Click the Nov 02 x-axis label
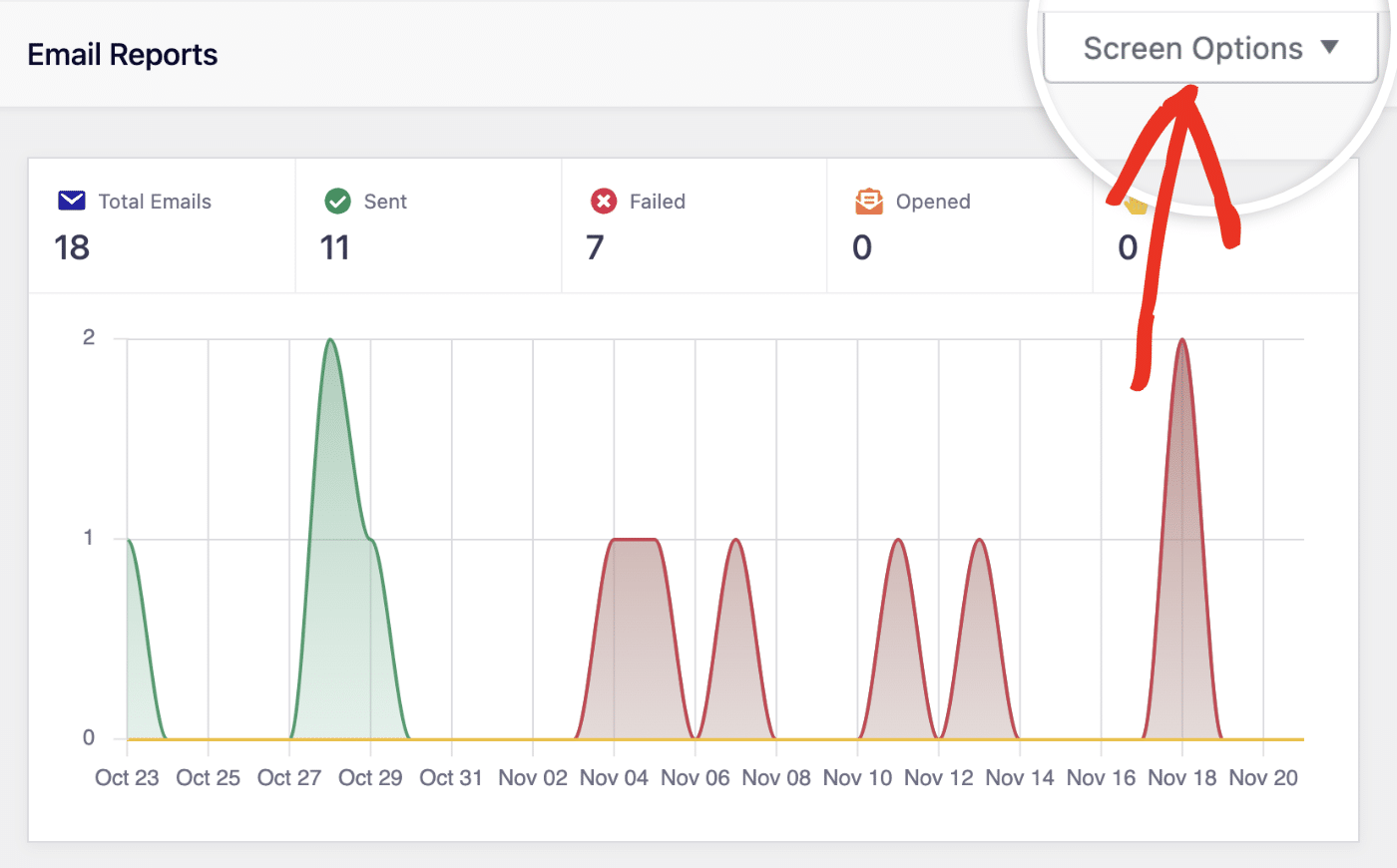Screen dimensions: 1397x868 tap(533, 778)
